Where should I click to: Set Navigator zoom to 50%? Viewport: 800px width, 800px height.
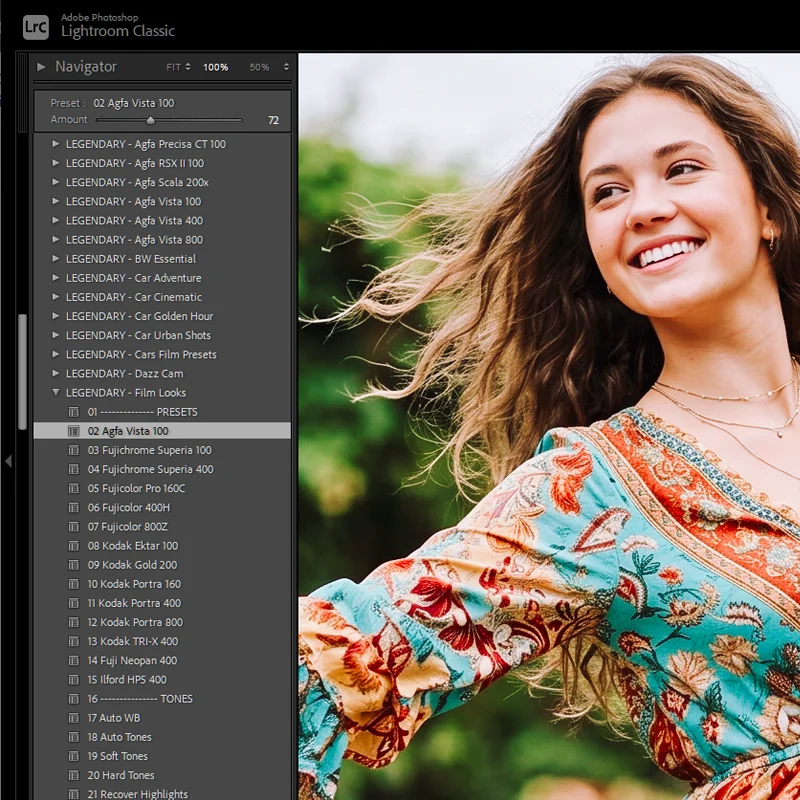[x=259, y=67]
